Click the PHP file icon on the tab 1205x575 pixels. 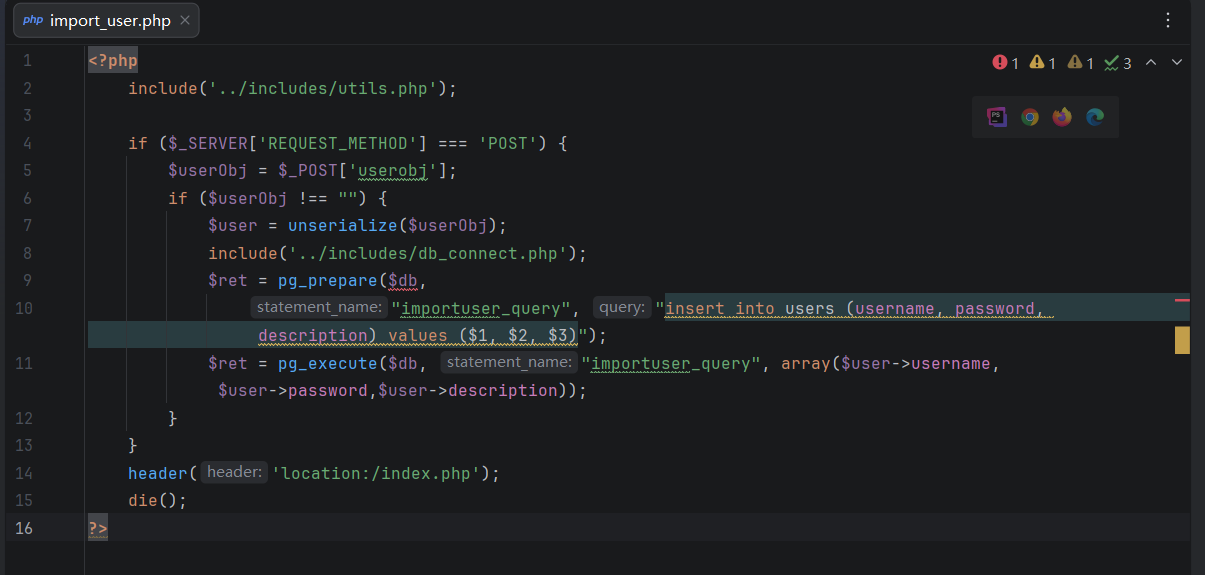[33, 20]
